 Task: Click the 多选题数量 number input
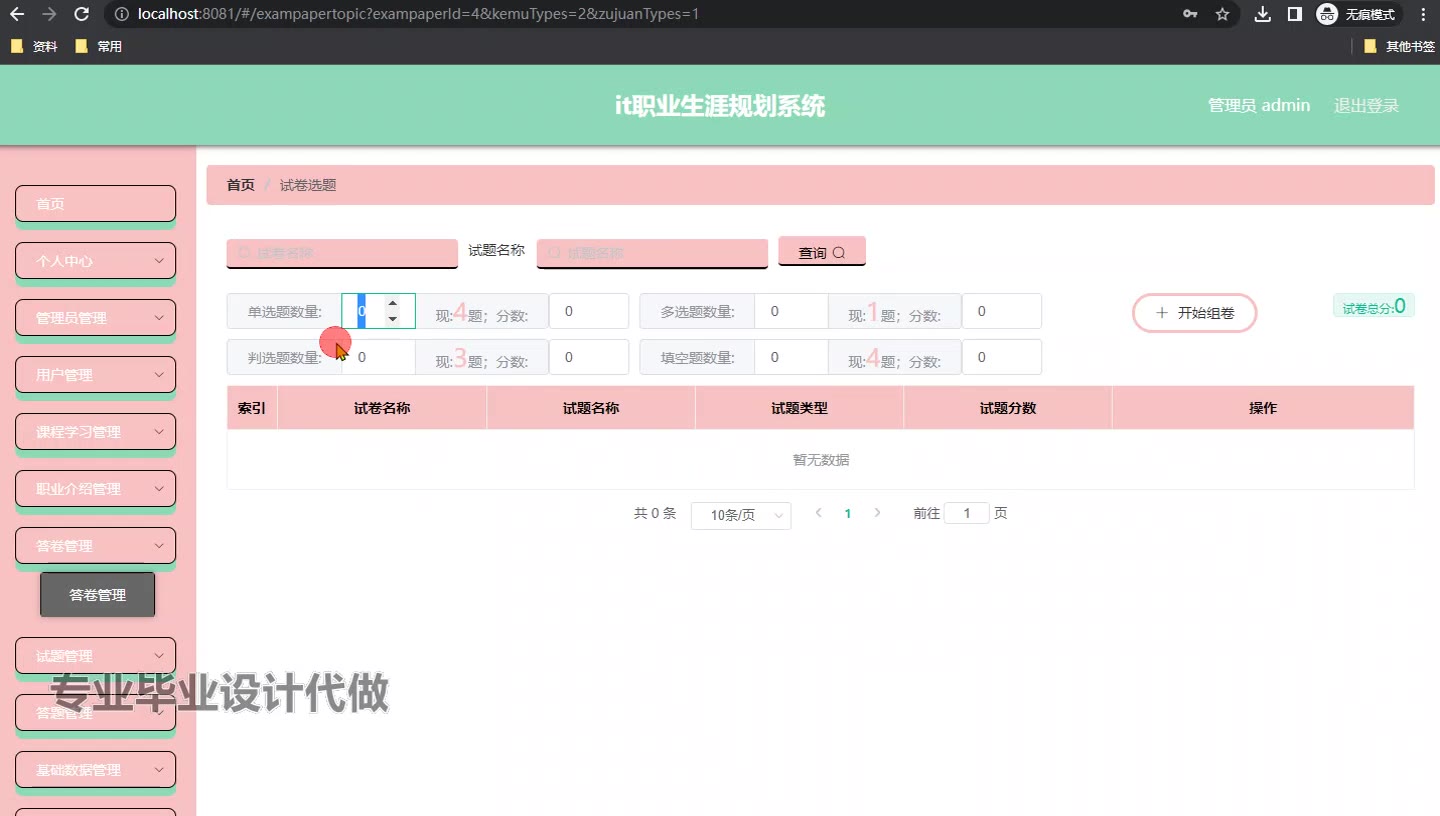click(x=790, y=311)
